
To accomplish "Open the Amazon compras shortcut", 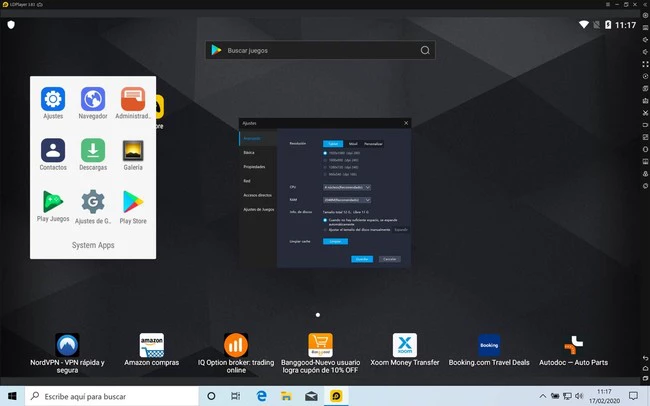I will (151, 346).
